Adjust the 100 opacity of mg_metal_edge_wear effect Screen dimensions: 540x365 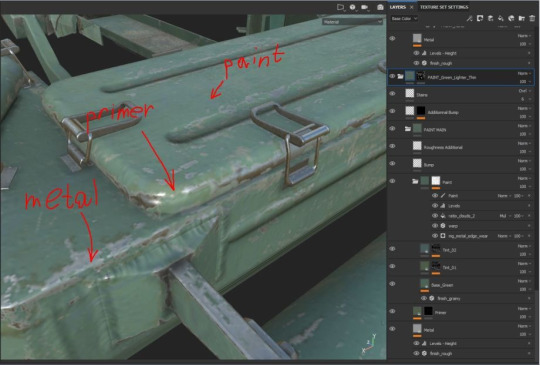pyautogui.click(x=518, y=236)
